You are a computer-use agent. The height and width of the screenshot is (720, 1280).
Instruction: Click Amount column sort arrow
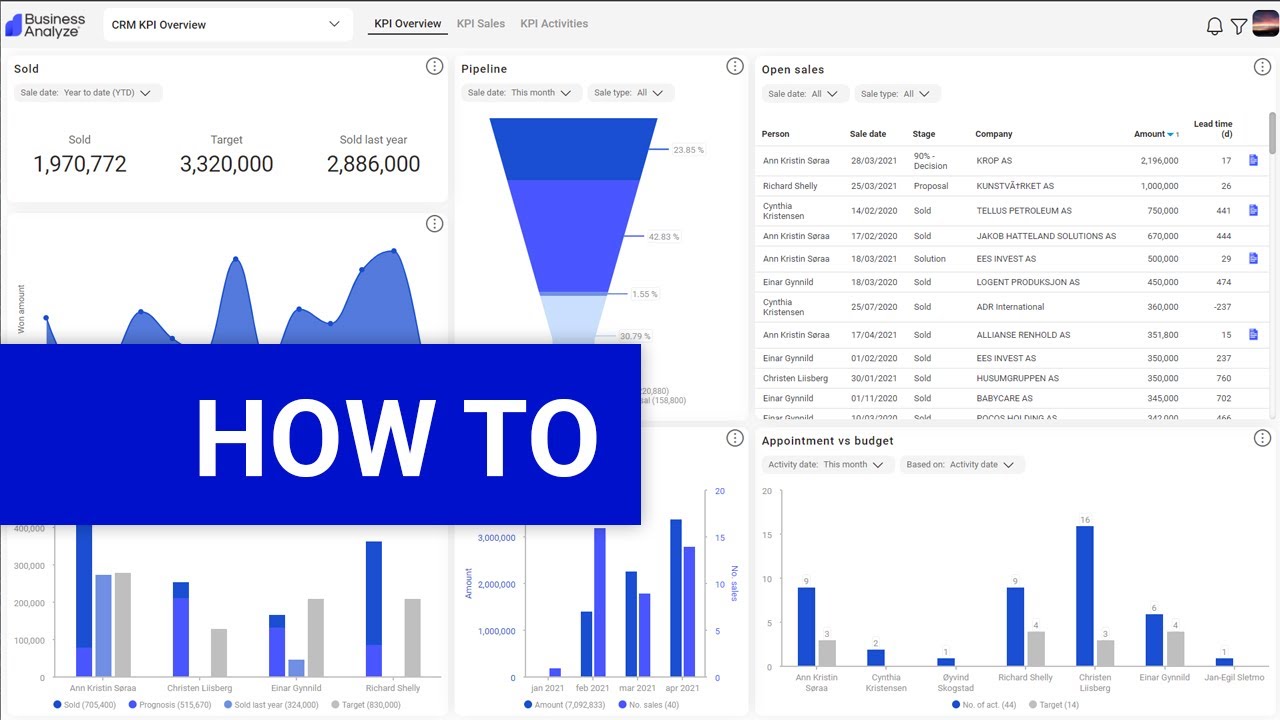click(x=1171, y=134)
